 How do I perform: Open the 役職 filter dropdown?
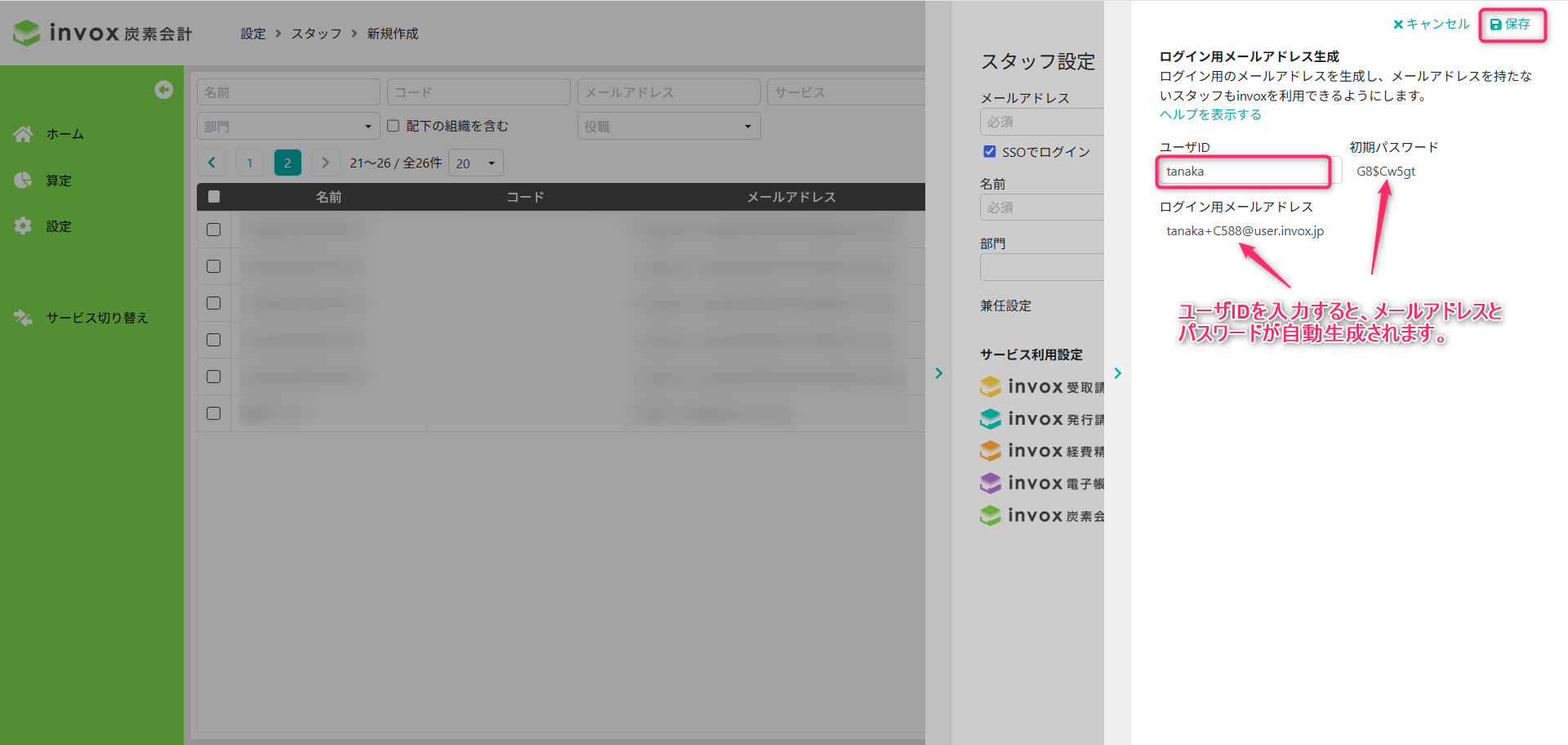tap(669, 127)
